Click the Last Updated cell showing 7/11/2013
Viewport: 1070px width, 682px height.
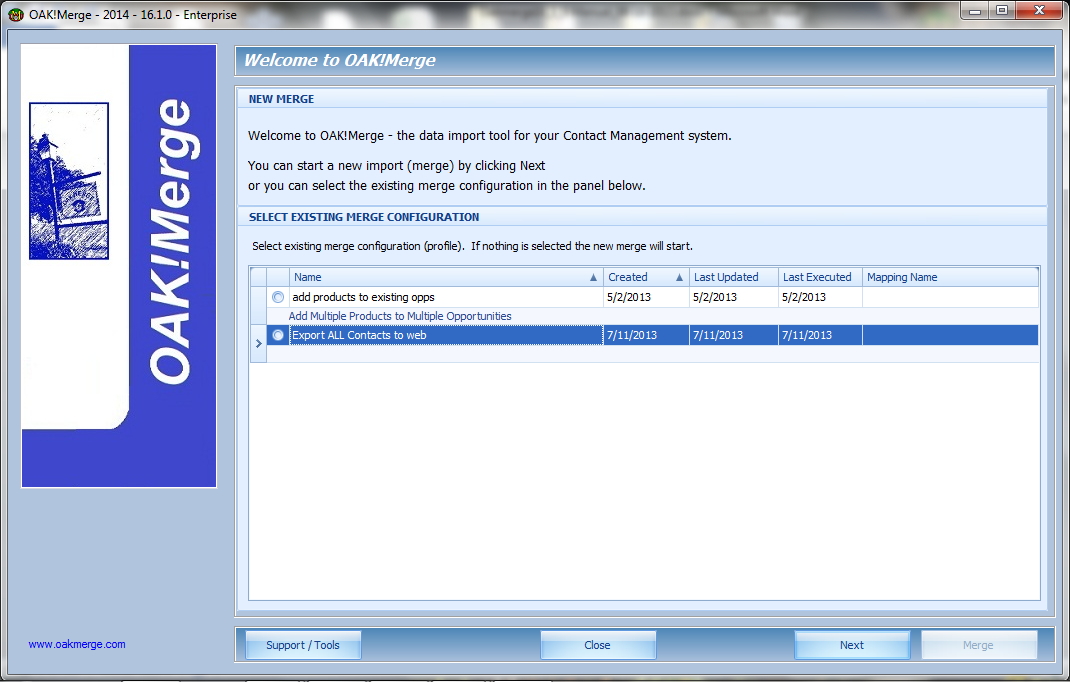pyautogui.click(x=733, y=335)
